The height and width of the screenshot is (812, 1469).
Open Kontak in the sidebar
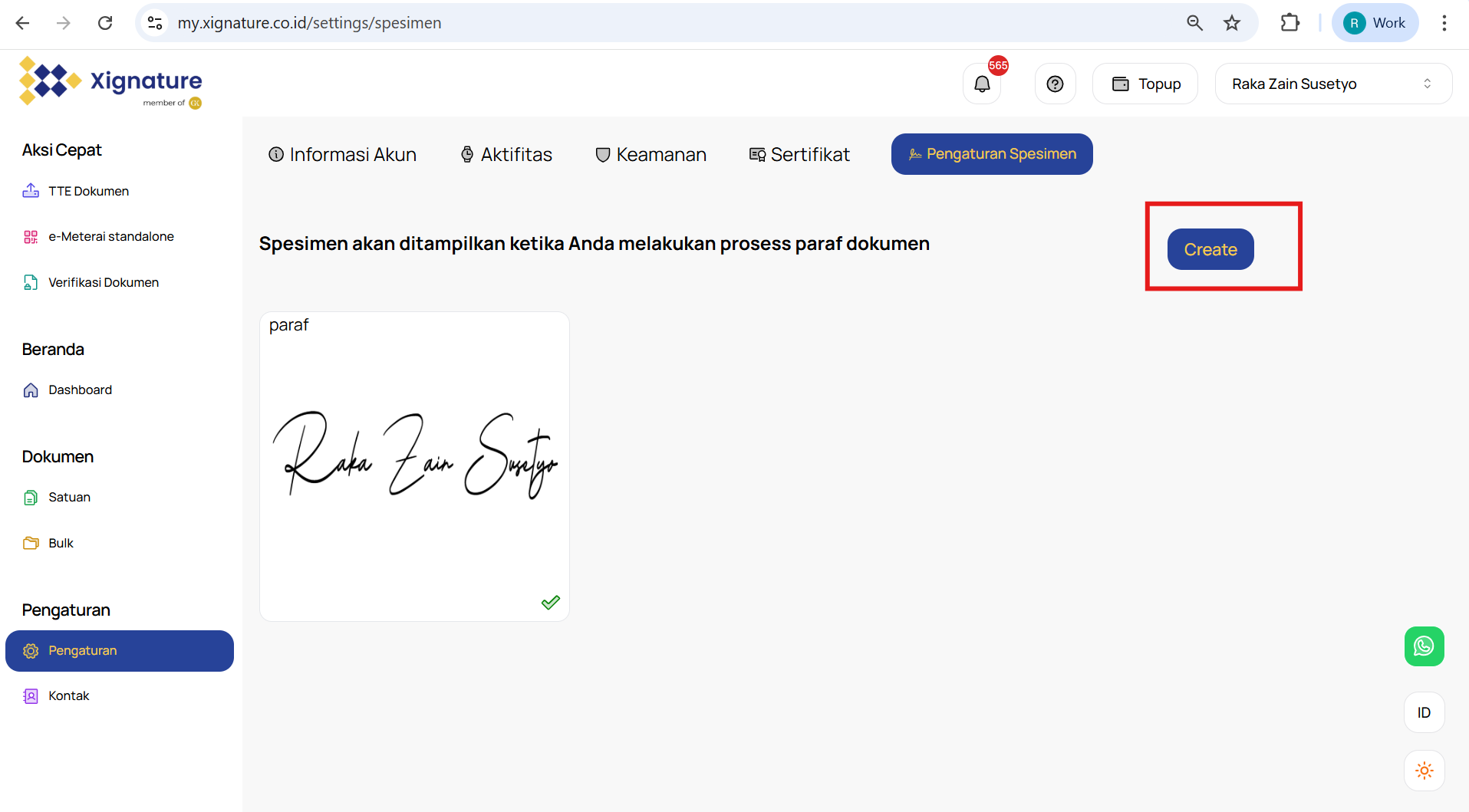point(68,696)
